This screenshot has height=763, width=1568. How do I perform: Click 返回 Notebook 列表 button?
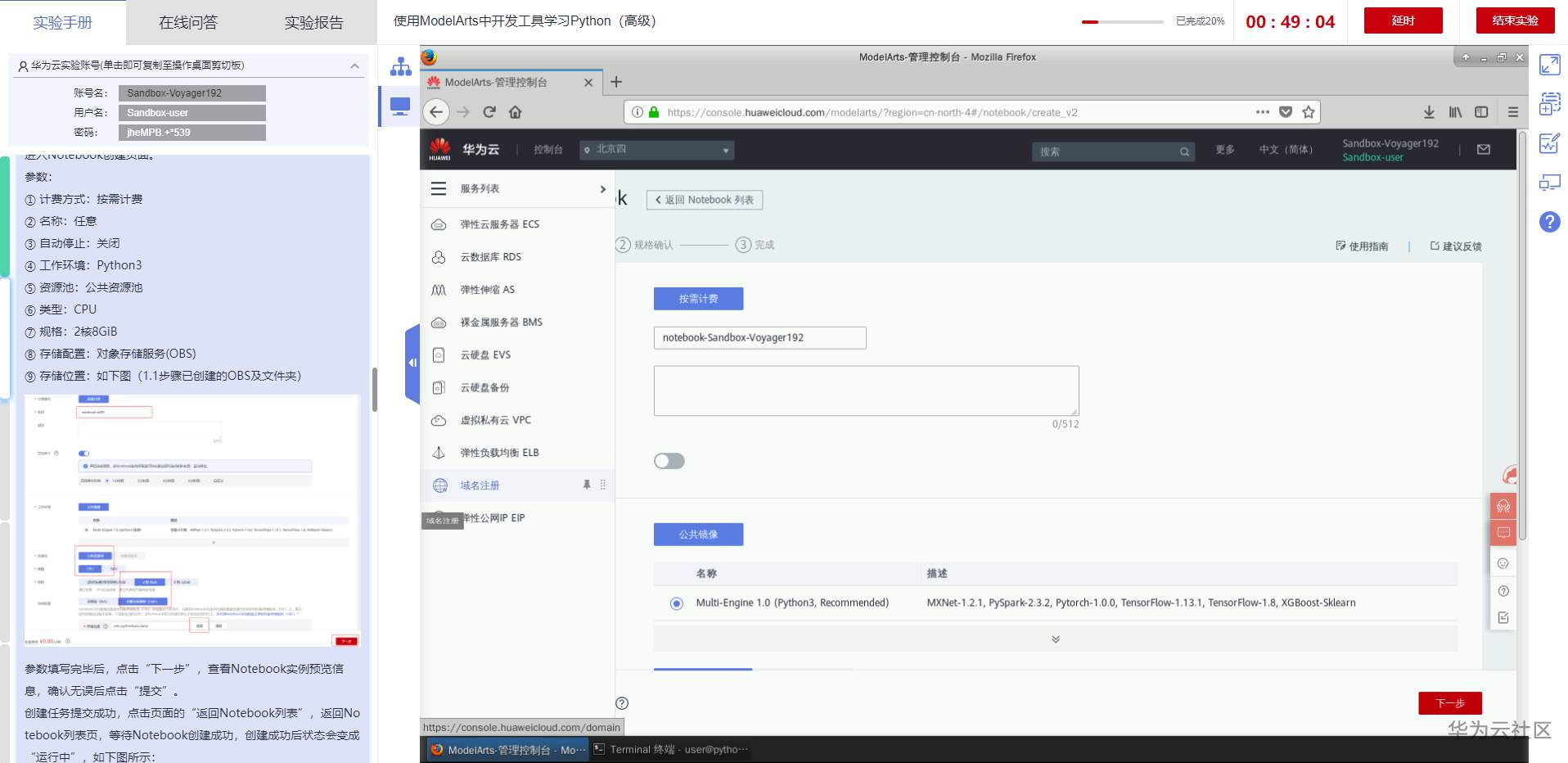[705, 200]
